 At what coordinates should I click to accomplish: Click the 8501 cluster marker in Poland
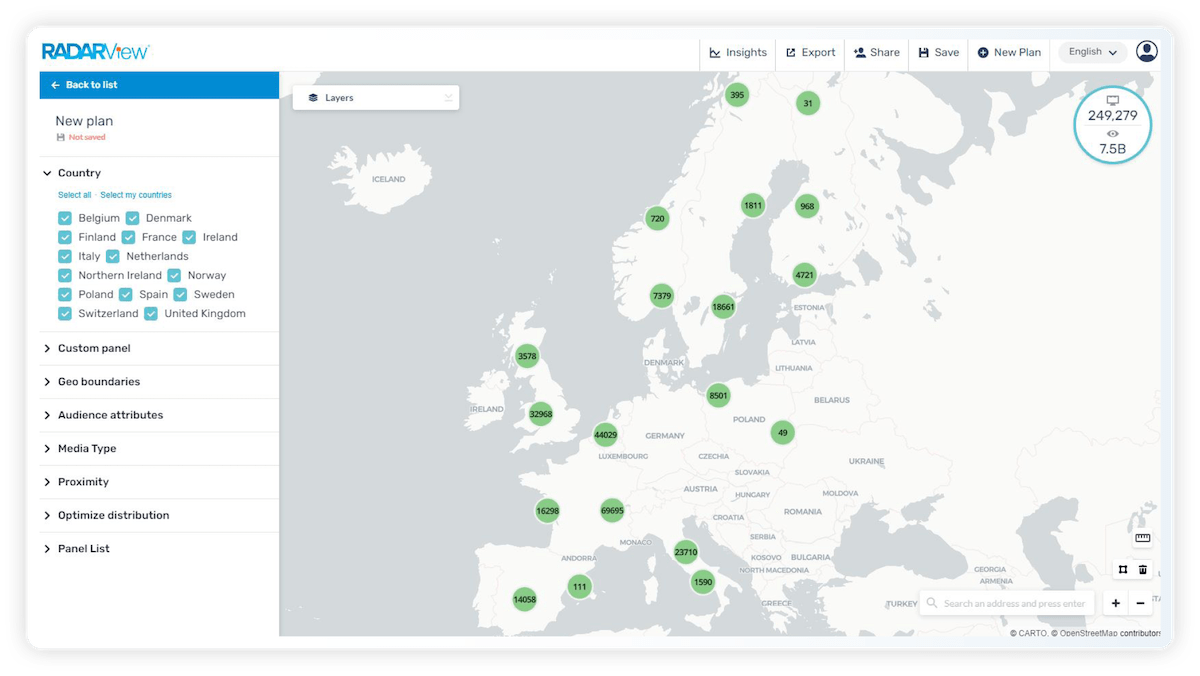[718, 395]
